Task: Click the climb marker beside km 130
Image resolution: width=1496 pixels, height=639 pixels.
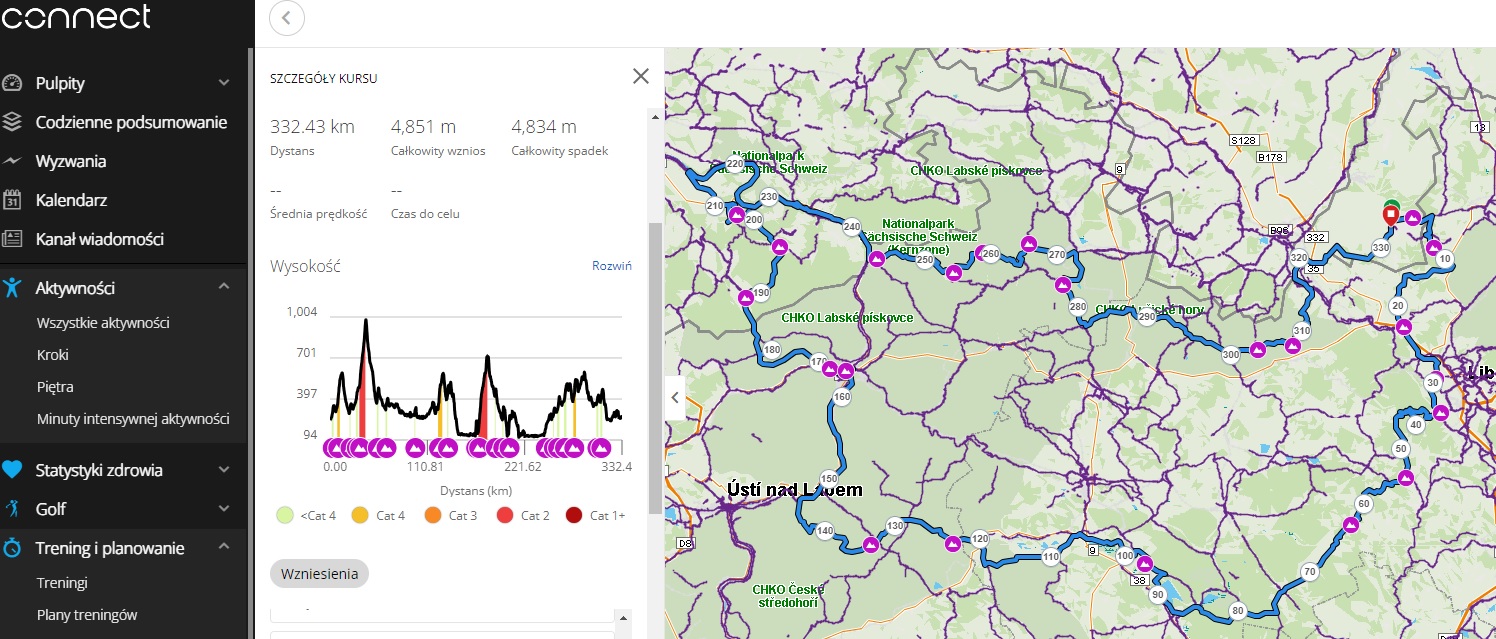Action: pos(871,546)
